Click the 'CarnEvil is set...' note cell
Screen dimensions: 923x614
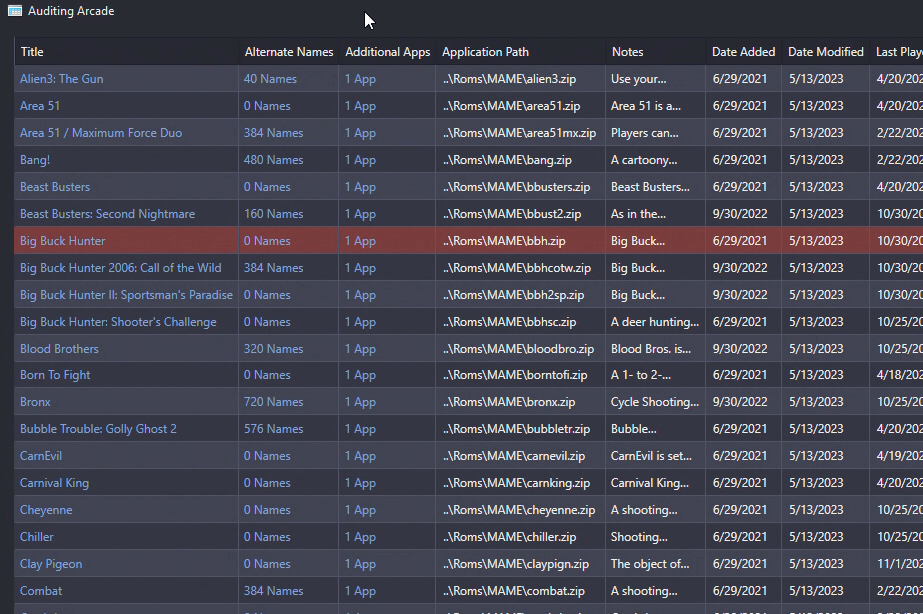click(652, 456)
